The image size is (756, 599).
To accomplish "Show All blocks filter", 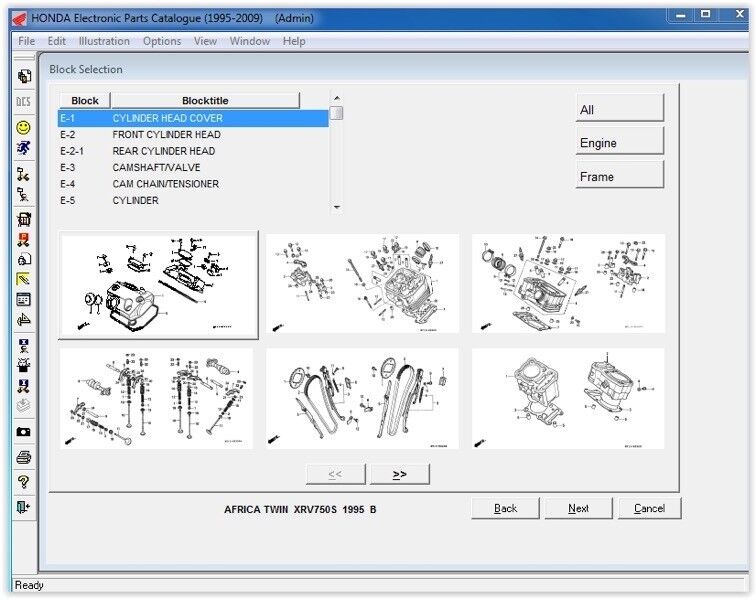I will [x=620, y=108].
